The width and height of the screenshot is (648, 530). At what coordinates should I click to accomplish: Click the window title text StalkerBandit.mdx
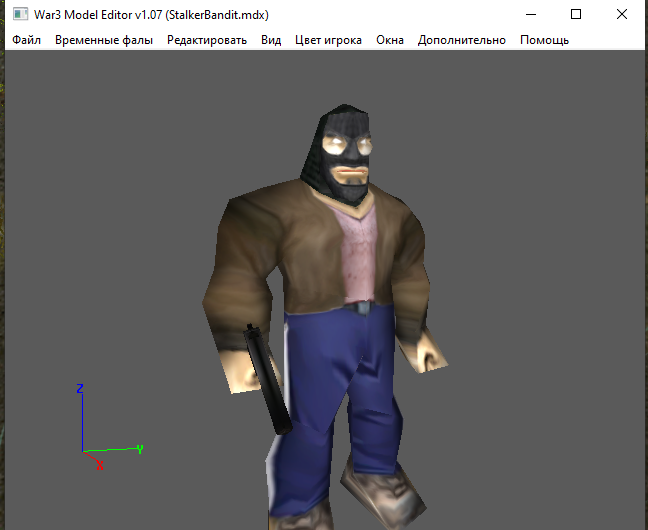coord(217,15)
